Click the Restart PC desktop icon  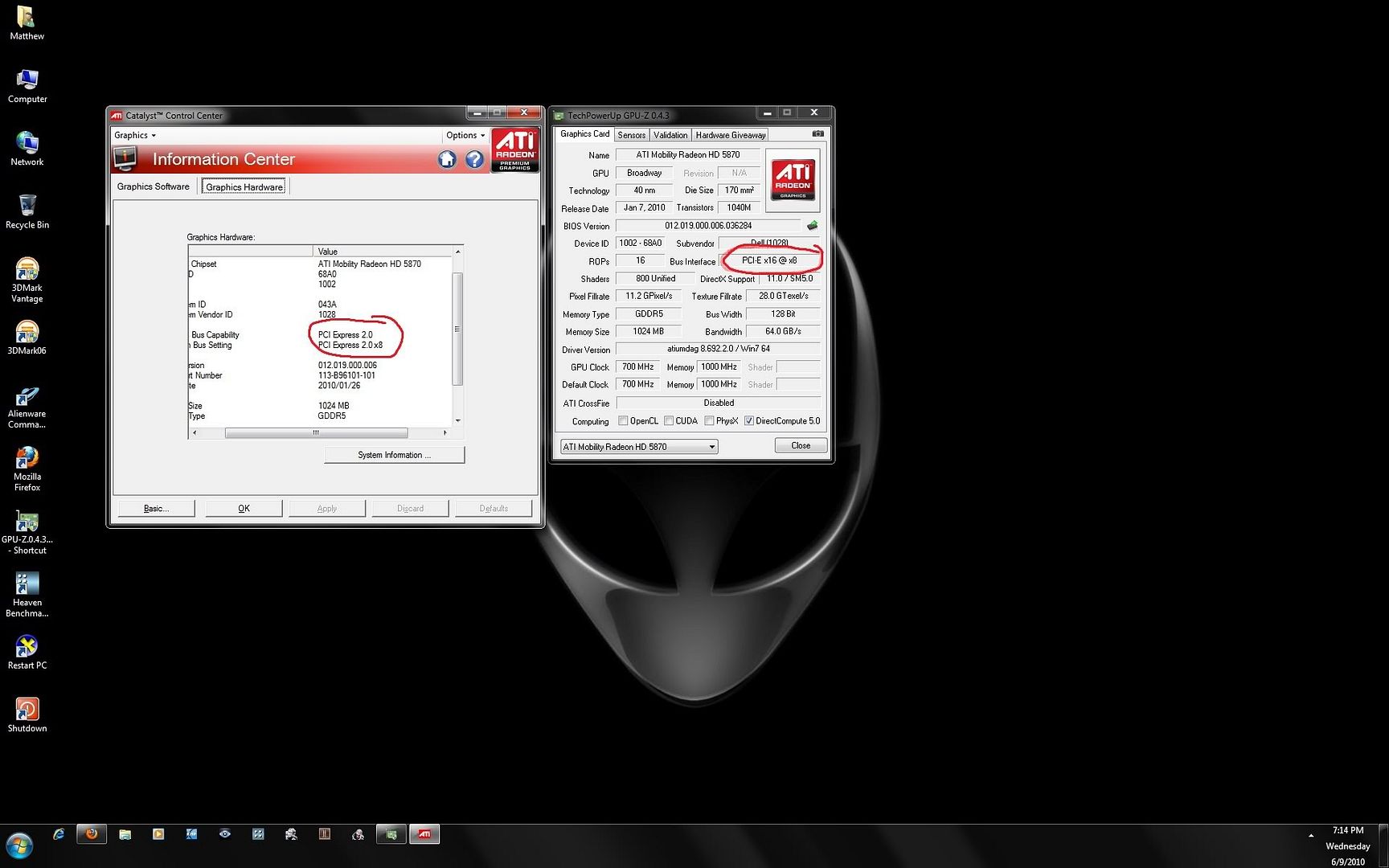coord(27,653)
